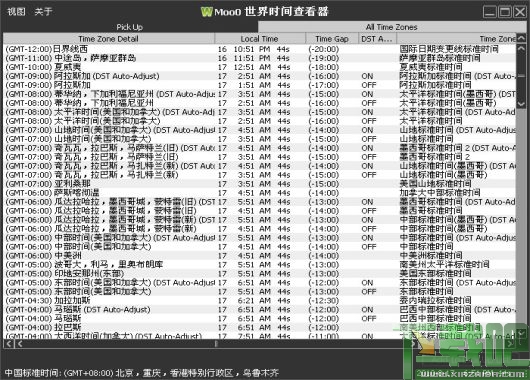The image size is (530, 380).
Task: Select the (GMT-07:00) 亚利桑那 row
Action: click(260, 184)
